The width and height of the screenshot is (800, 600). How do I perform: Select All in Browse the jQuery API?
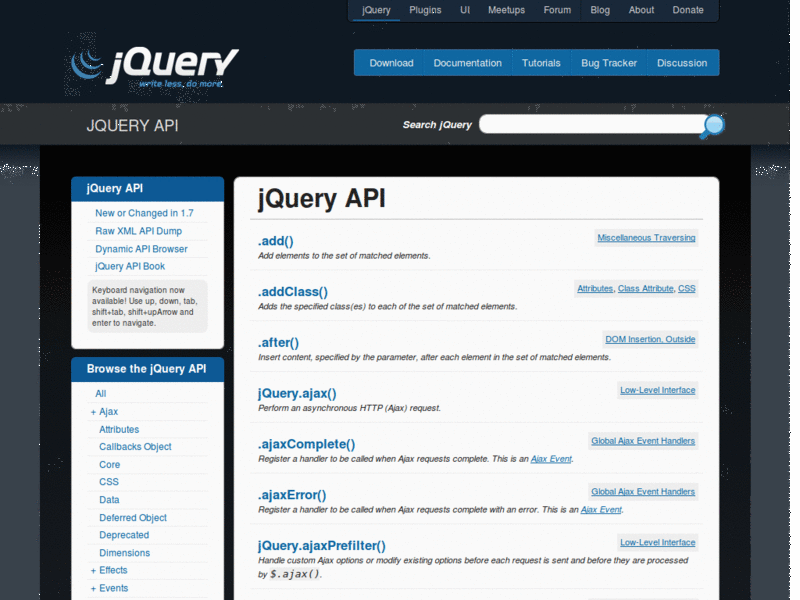pyautogui.click(x=101, y=394)
